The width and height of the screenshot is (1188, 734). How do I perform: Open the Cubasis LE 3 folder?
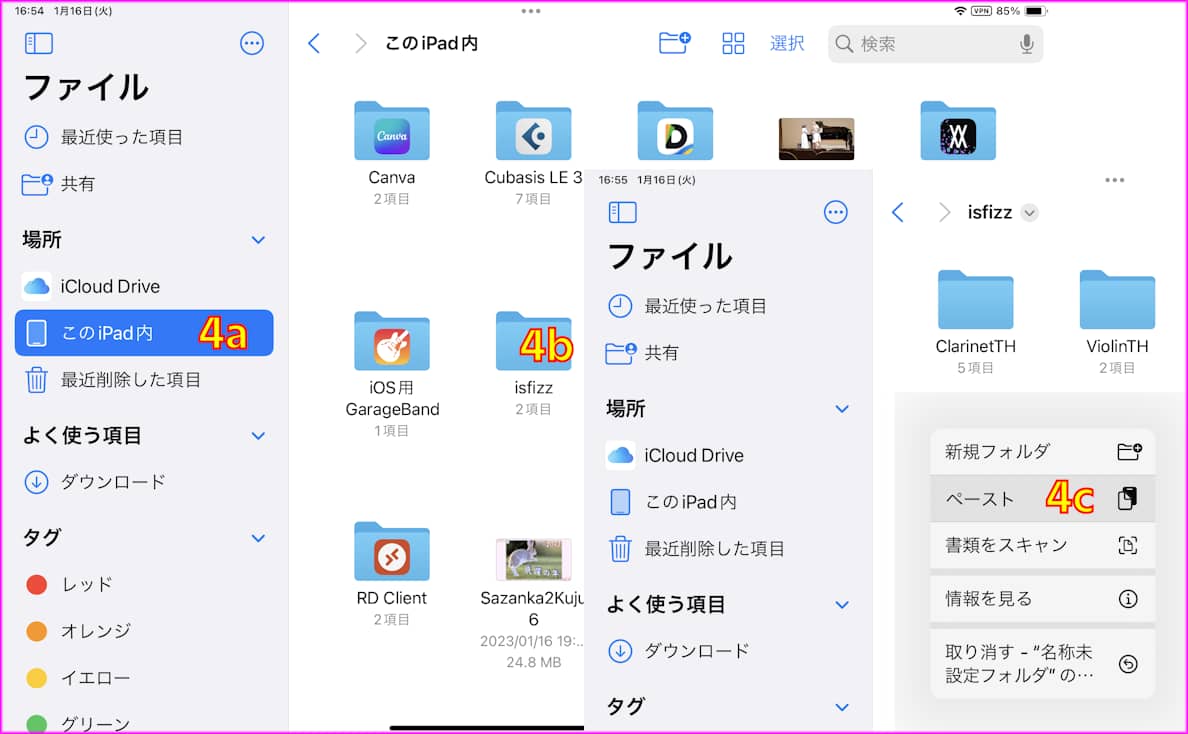[533, 131]
